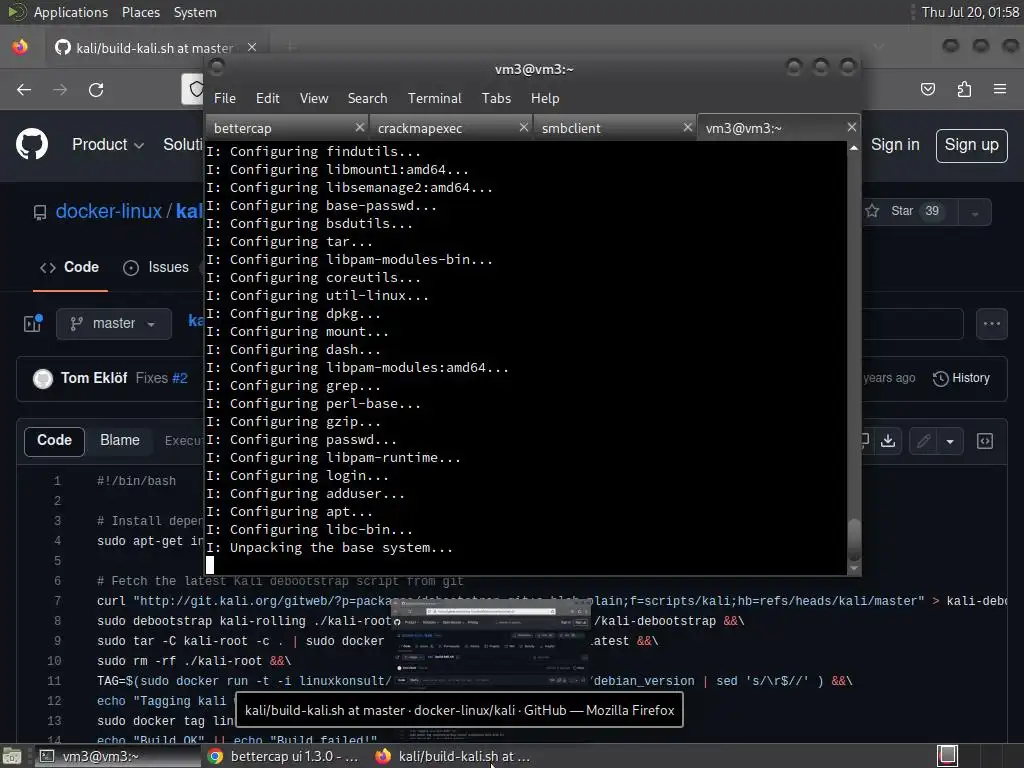The image size is (1024, 768).
Task: Download the raw file with the download icon
Action: click(x=888, y=441)
